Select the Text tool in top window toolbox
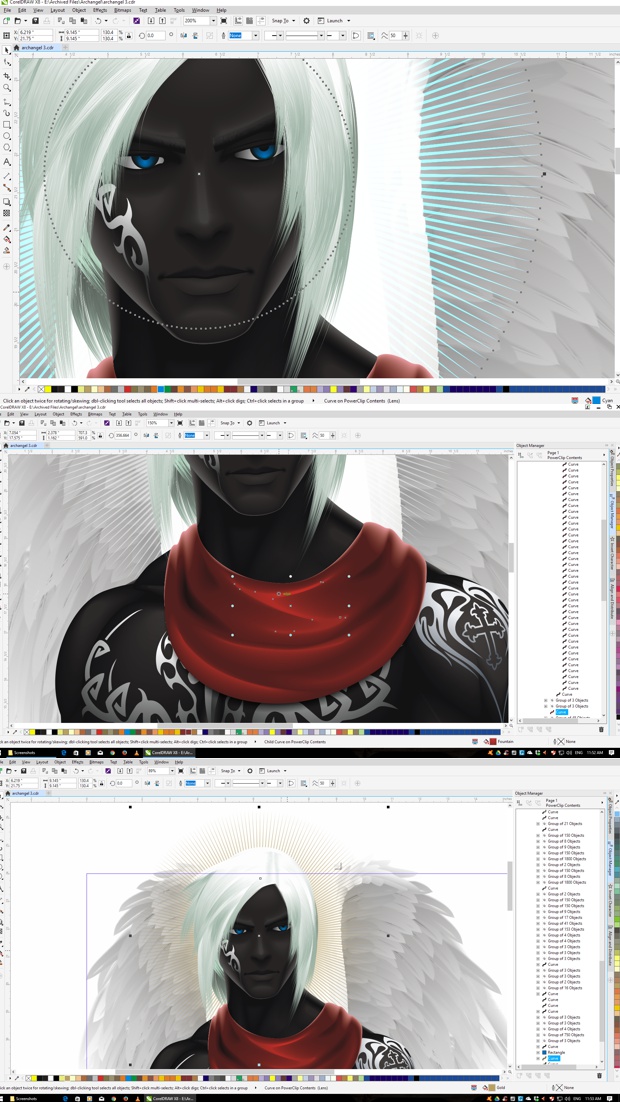620x1102 pixels. click(7, 162)
